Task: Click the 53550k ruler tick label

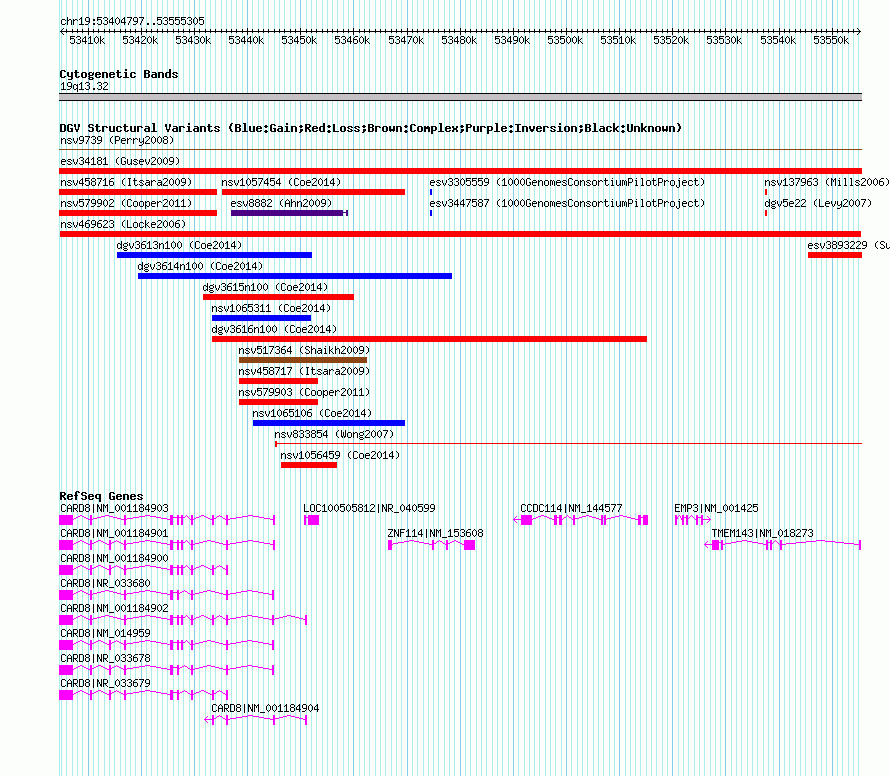Action: click(830, 40)
